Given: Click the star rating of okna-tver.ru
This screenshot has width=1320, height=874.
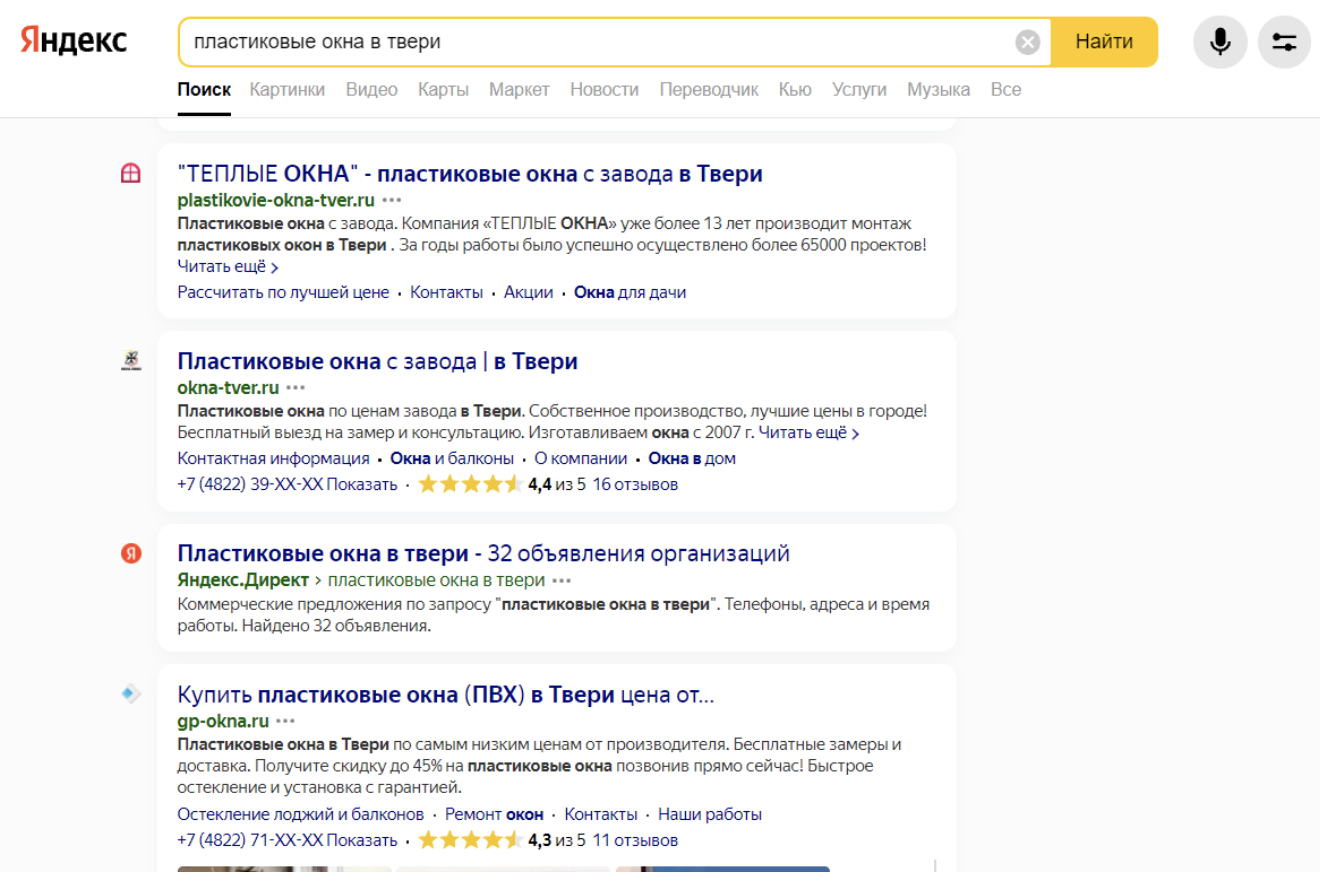Looking at the screenshot, I should pyautogui.click(x=470, y=485).
